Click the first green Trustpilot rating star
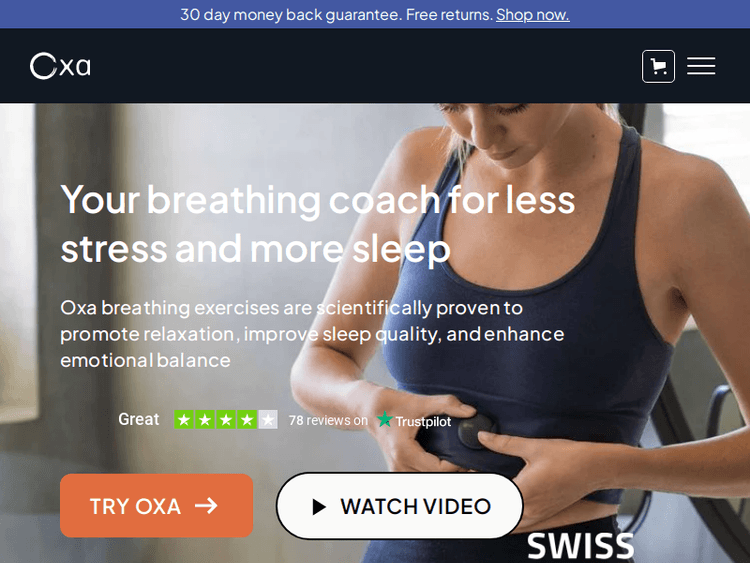 [x=184, y=419]
